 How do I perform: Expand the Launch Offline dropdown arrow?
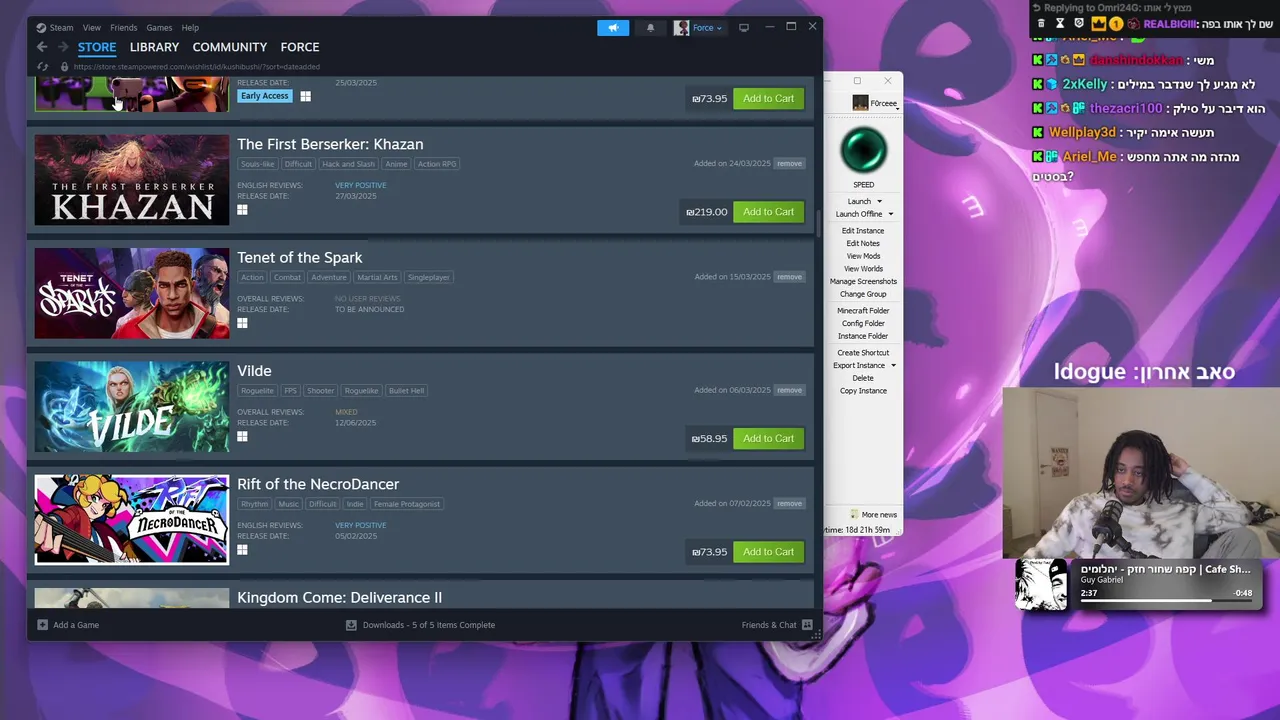[890, 214]
